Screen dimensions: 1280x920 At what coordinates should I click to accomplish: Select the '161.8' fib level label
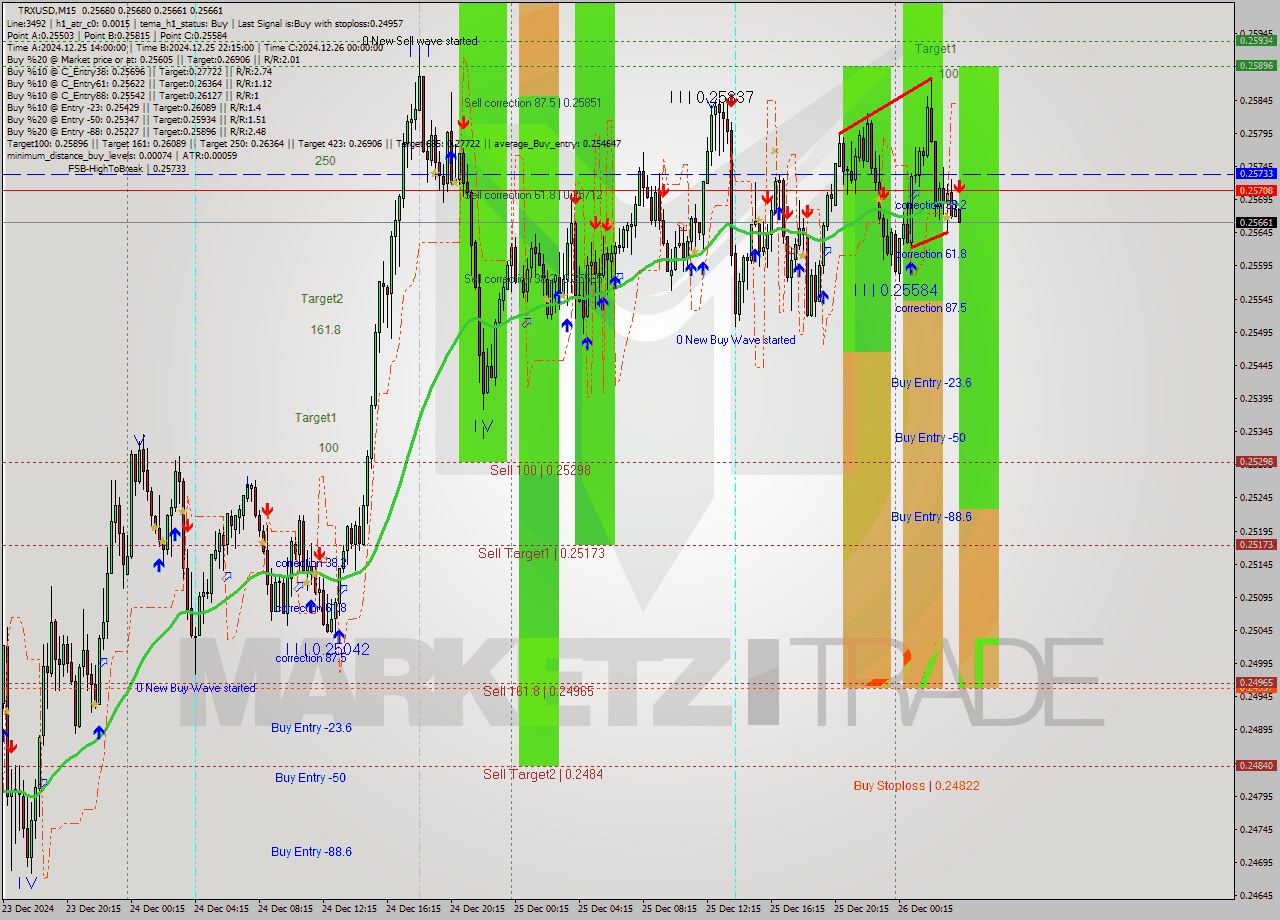pyautogui.click(x=326, y=330)
